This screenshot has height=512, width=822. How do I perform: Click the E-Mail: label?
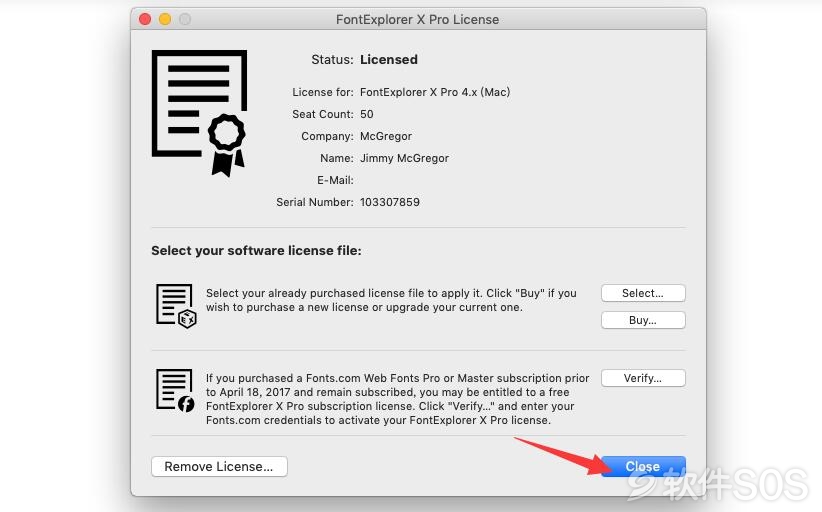336,180
